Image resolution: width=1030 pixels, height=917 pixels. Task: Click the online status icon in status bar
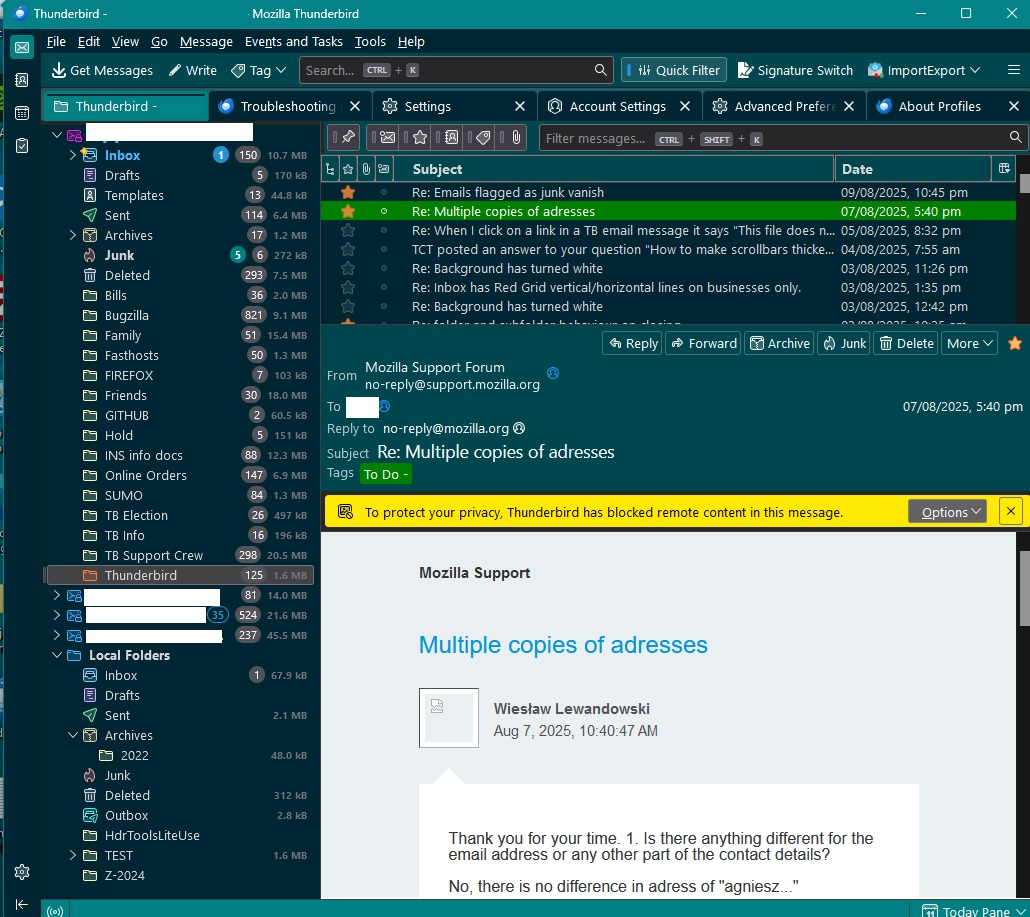point(55,910)
